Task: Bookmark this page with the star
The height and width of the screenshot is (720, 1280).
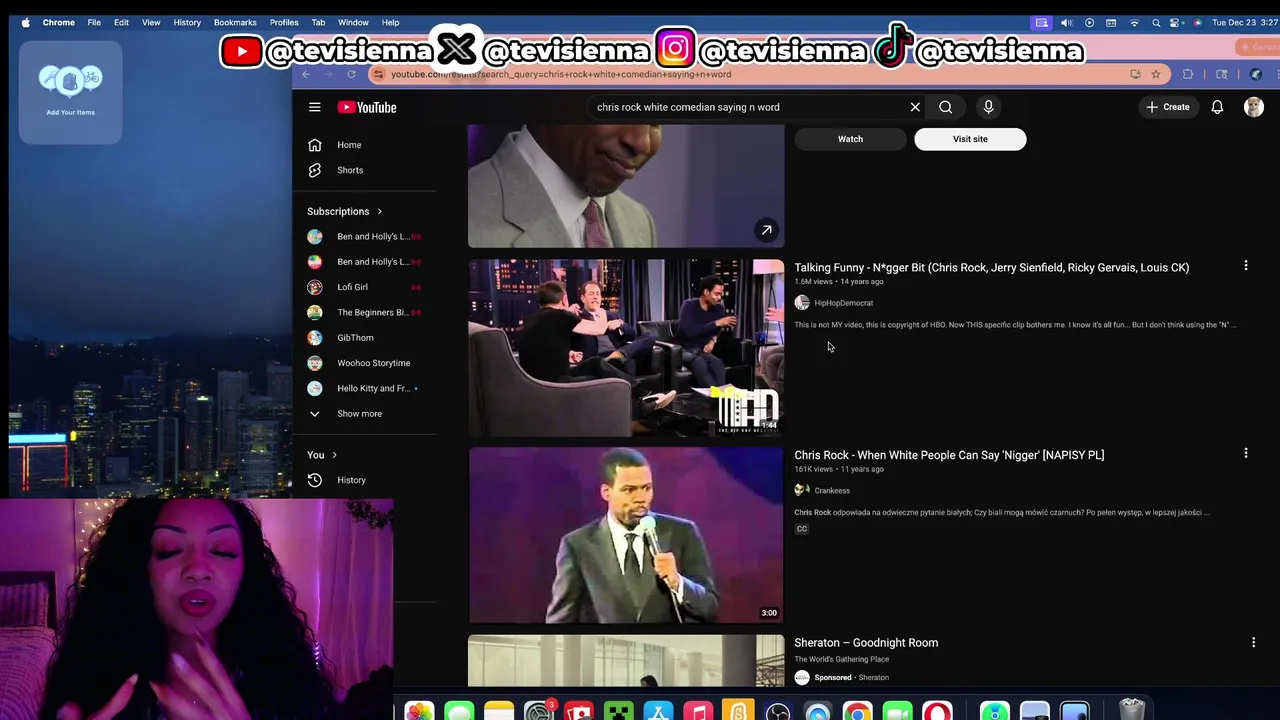Action: [1156, 74]
